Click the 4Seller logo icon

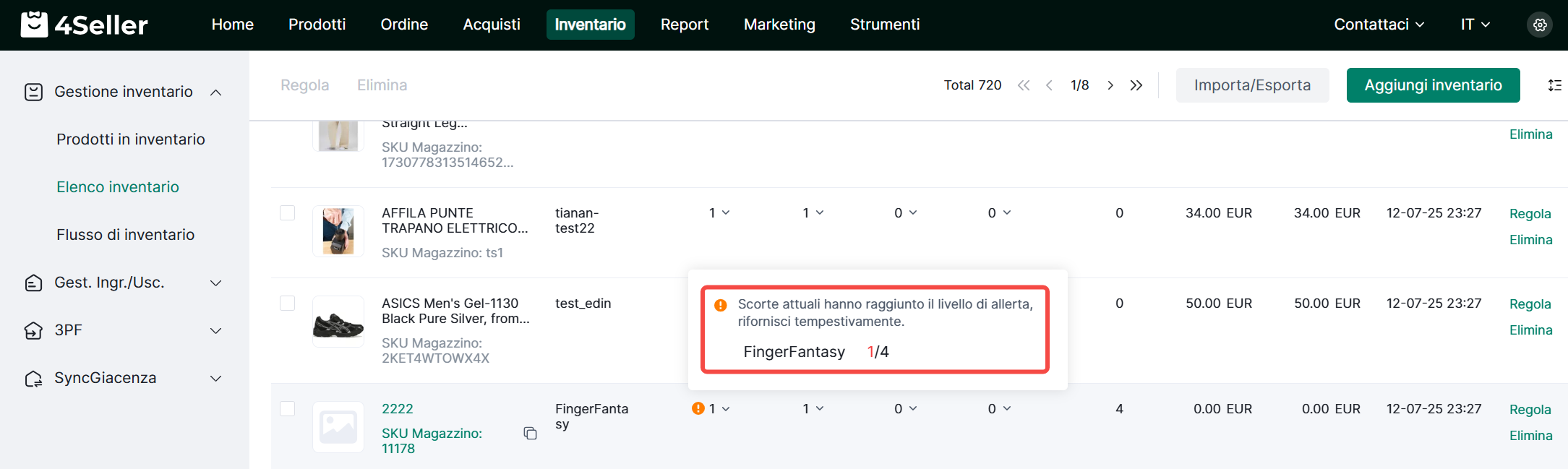pyautogui.click(x=34, y=25)
